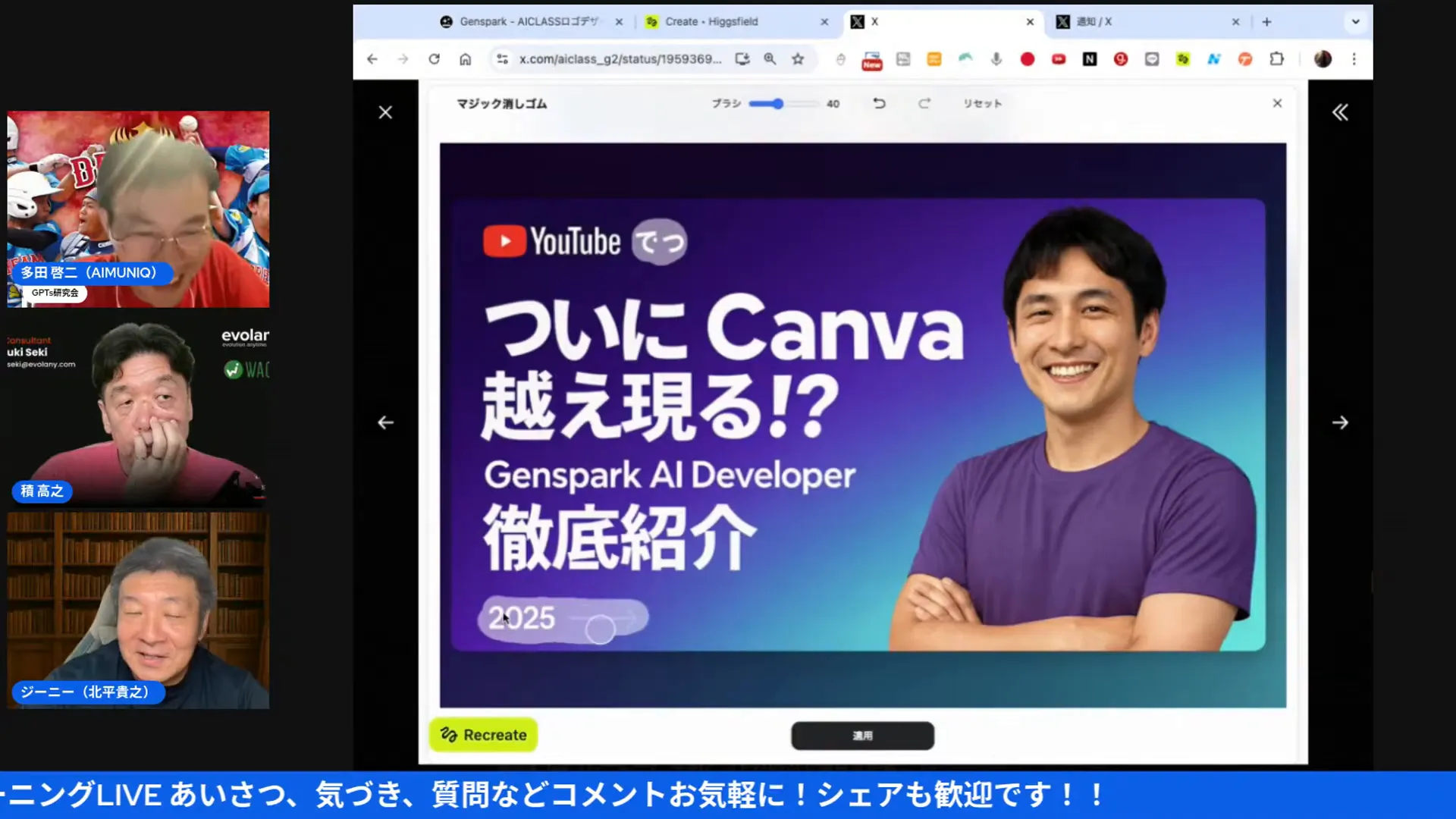1456x819 pixels.
Task: Click the black 適用 apply button
Action: (862, 736)
